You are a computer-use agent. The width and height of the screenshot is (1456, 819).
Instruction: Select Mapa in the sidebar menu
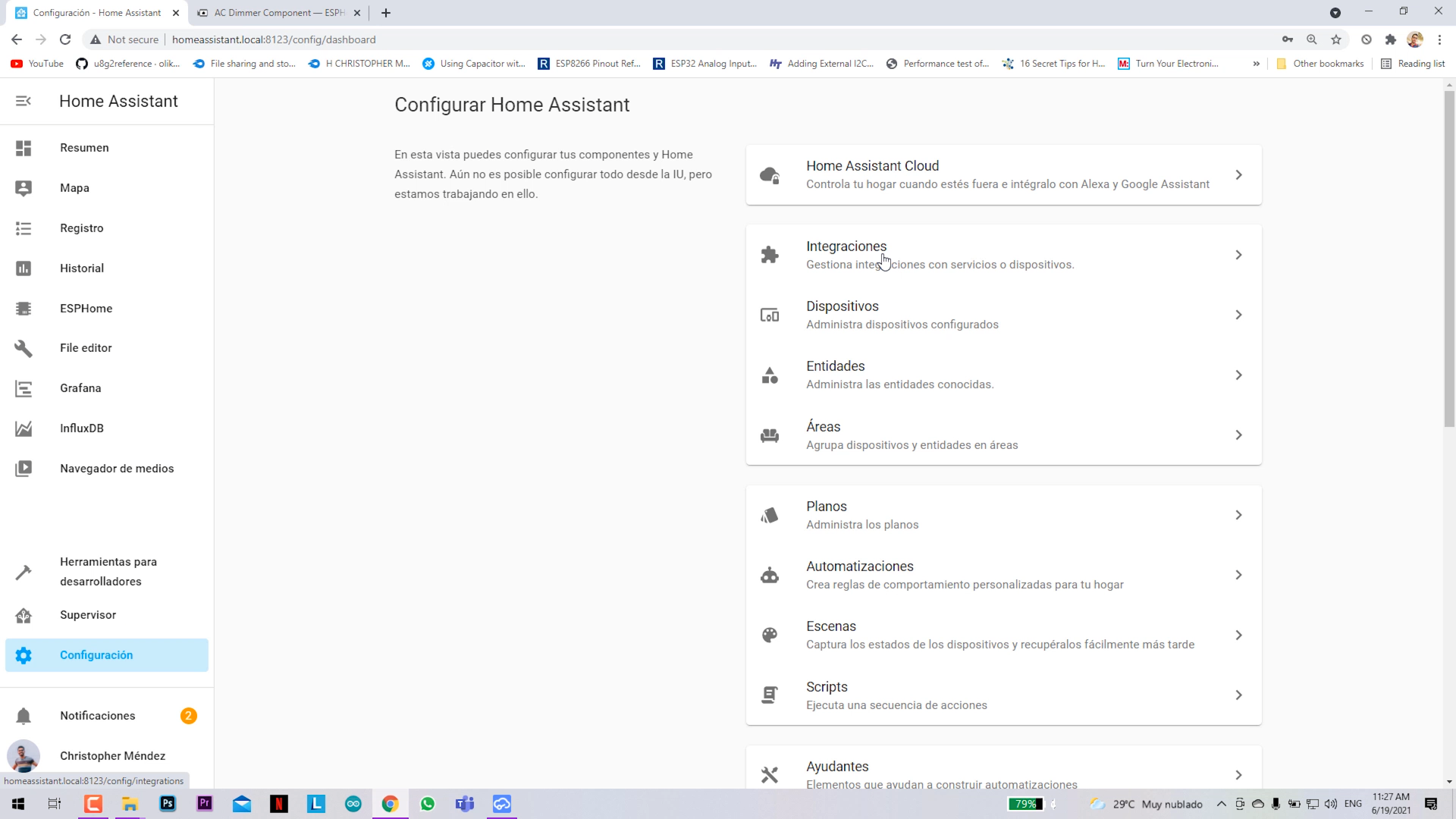[x=74, y=188]
